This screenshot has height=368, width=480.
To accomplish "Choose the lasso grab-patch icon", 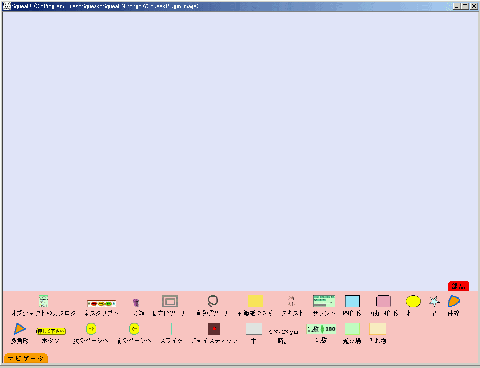I will 212,301.
